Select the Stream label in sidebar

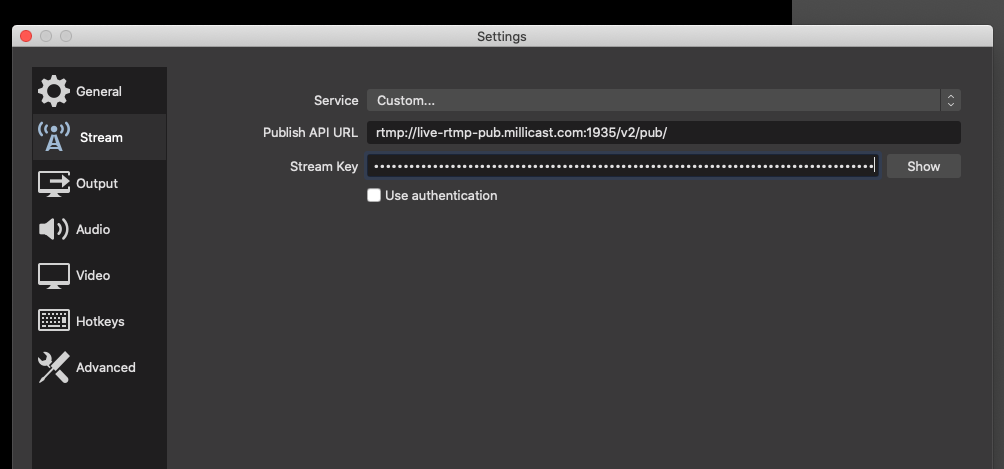point(101,137)
